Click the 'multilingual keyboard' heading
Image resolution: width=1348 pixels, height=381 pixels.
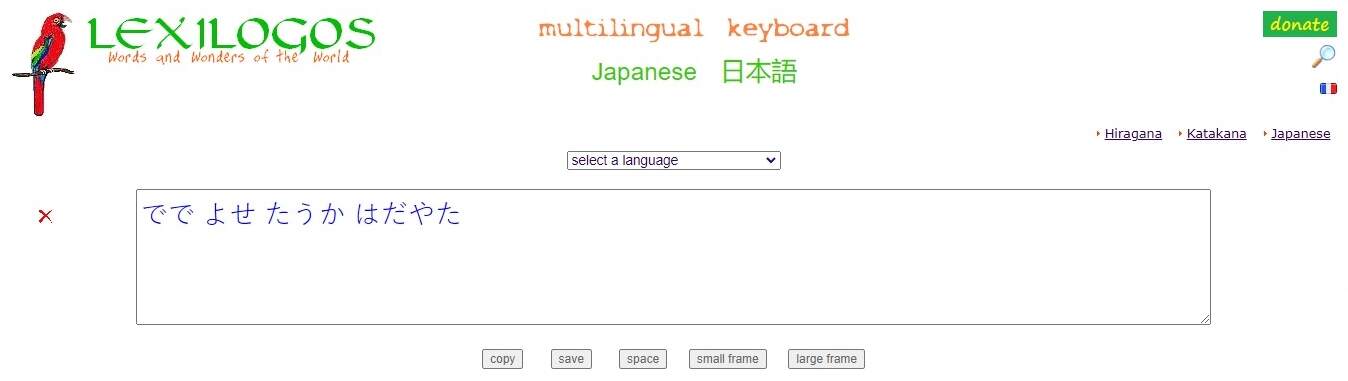(694, 28)
